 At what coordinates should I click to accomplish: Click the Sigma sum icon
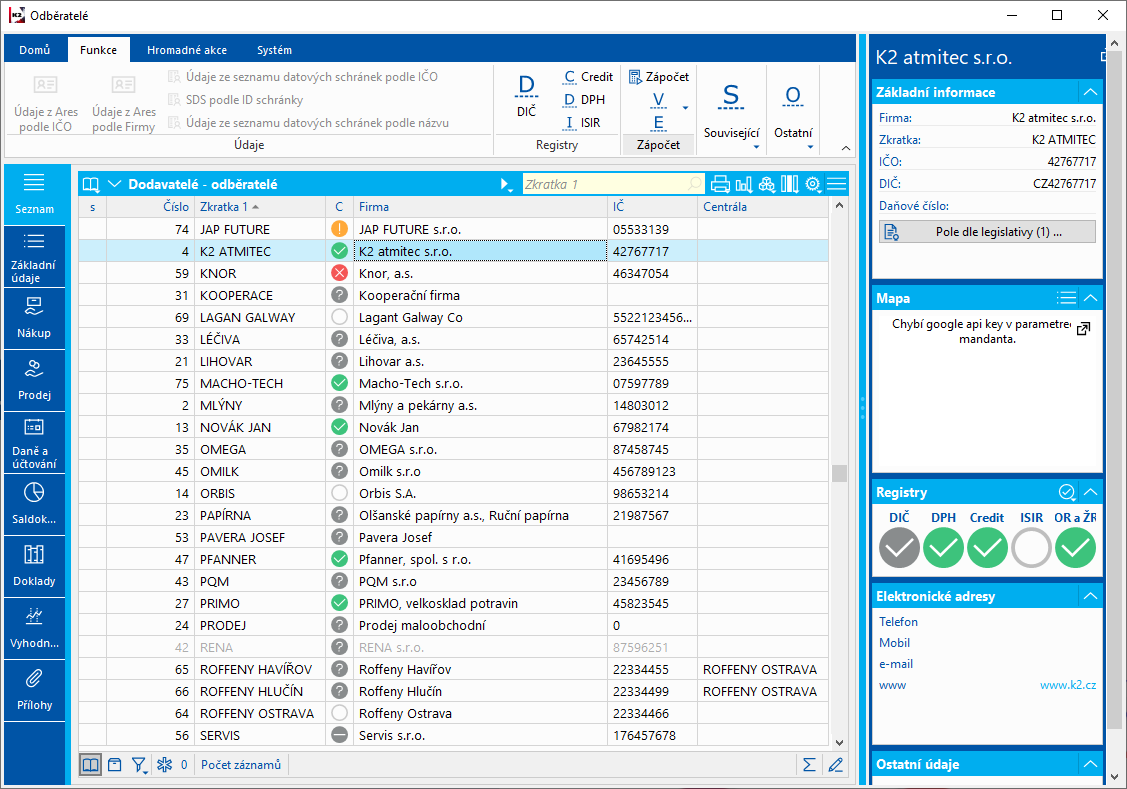click(x=809, y=765)
